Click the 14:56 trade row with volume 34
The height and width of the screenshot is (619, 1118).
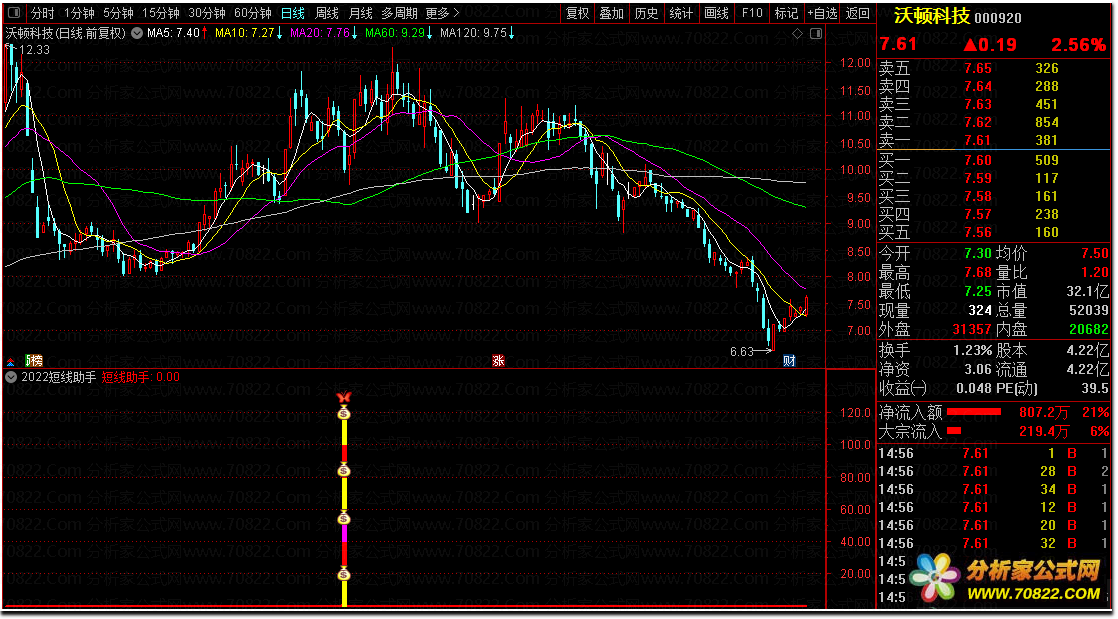pyautogui.click(x=993, y=489)
